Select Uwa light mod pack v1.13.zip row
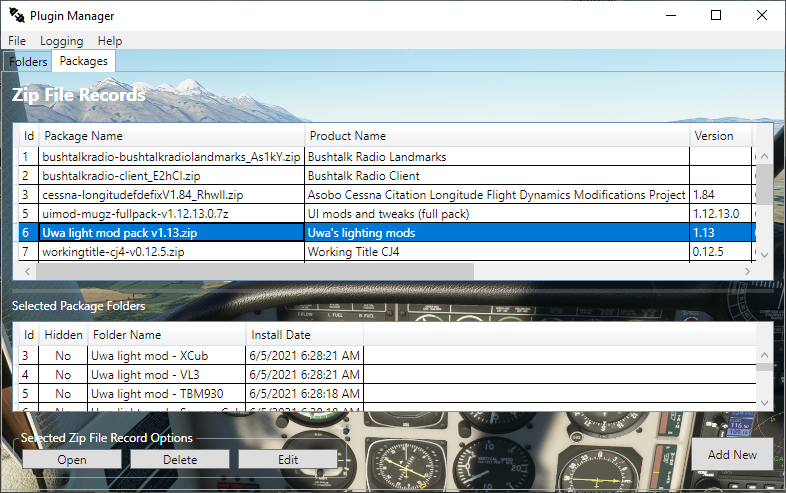Screen dimensions: 786x493 click(x=387, y=233)
